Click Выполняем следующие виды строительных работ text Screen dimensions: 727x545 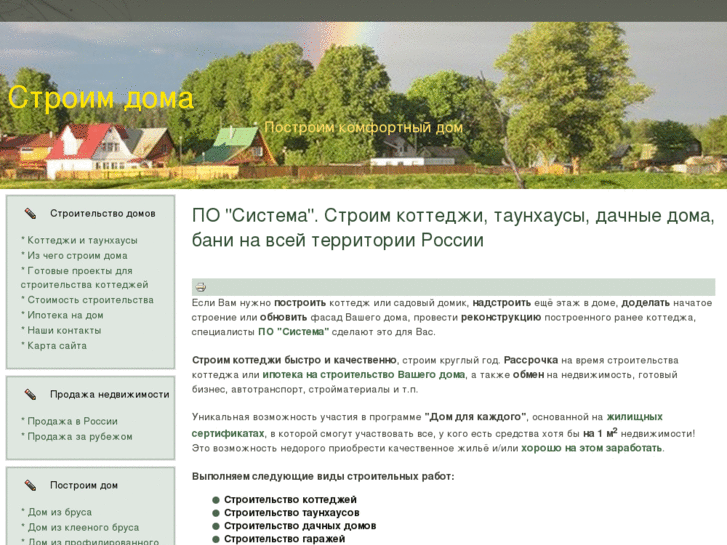tap(323, 477)
